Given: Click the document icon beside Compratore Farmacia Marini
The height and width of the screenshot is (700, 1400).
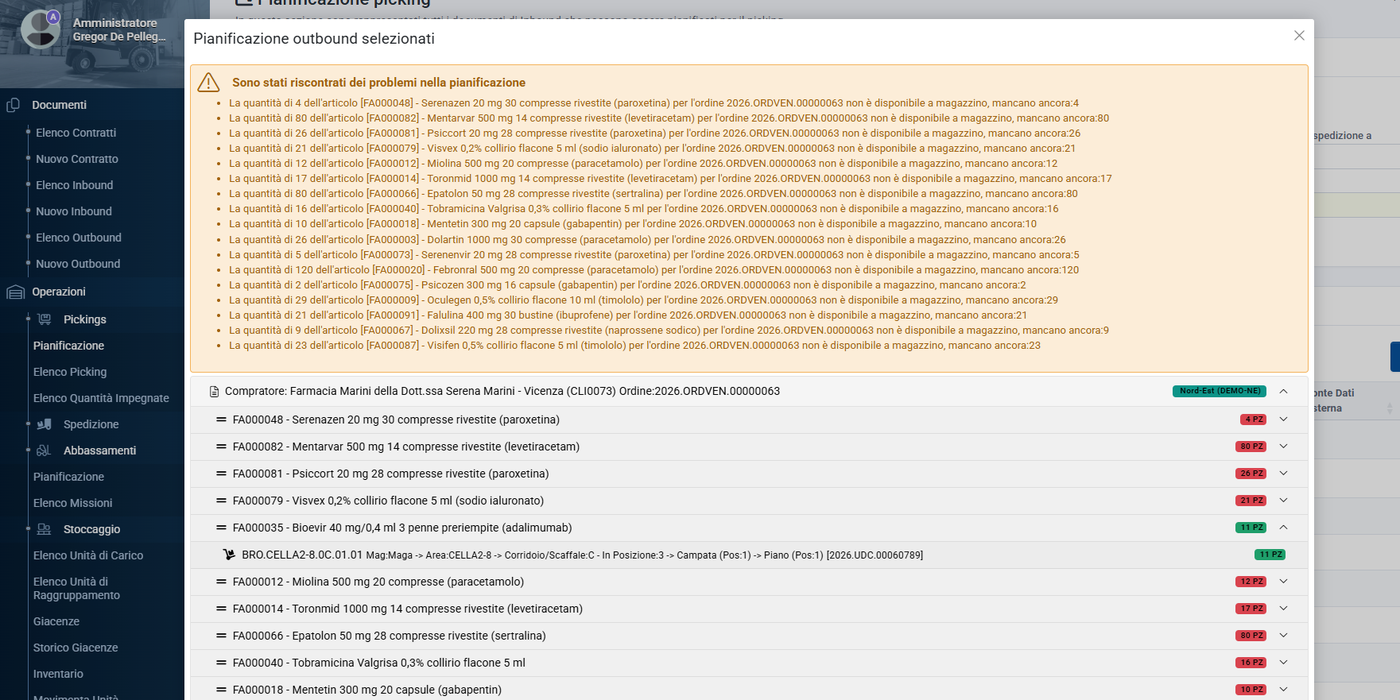Looking at the screenshot, I should tap(214, 392).
